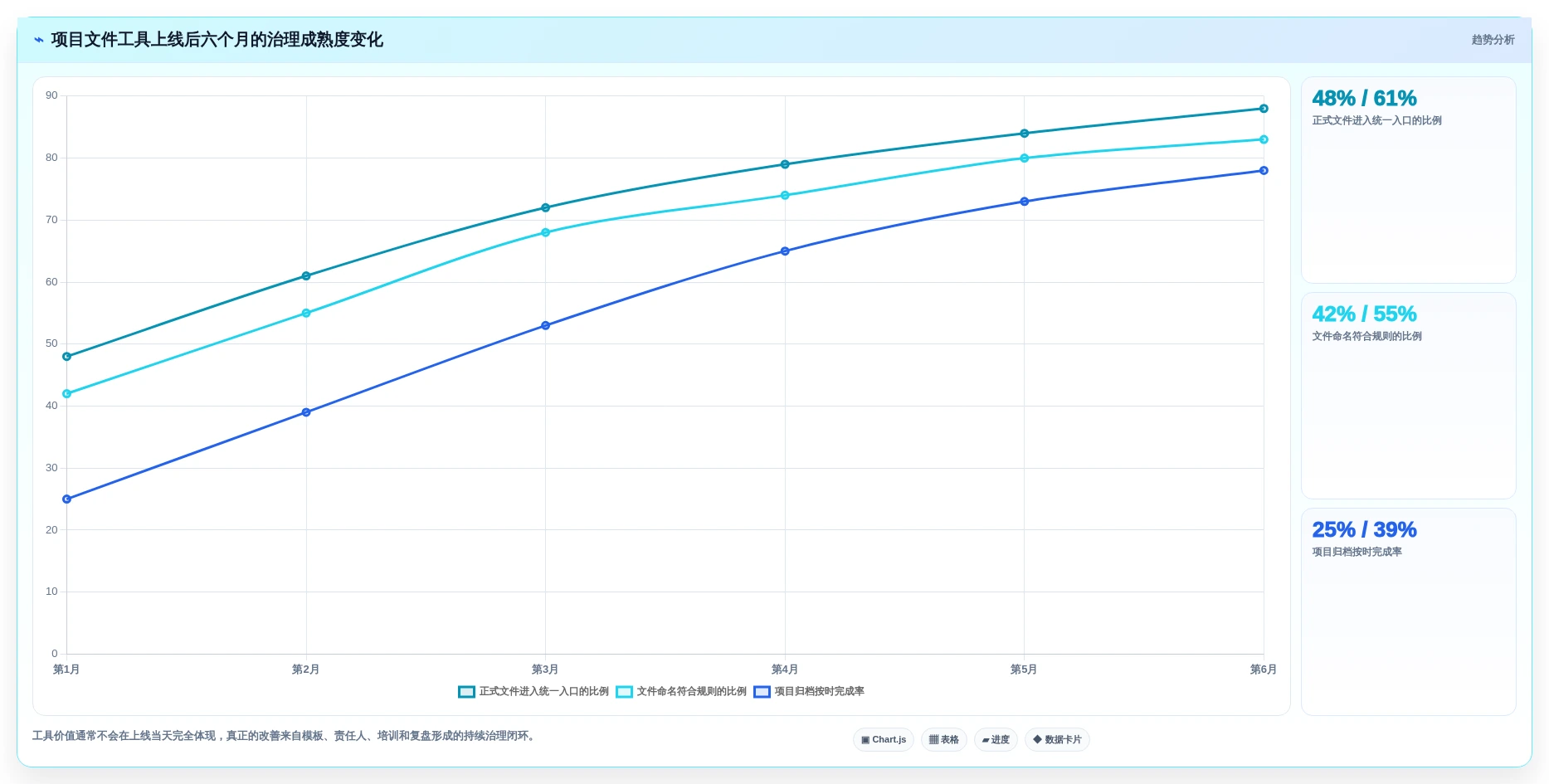Click the Chart.js chip
The width and height of the screenshot is (1549, 784).
coord(884,739)
